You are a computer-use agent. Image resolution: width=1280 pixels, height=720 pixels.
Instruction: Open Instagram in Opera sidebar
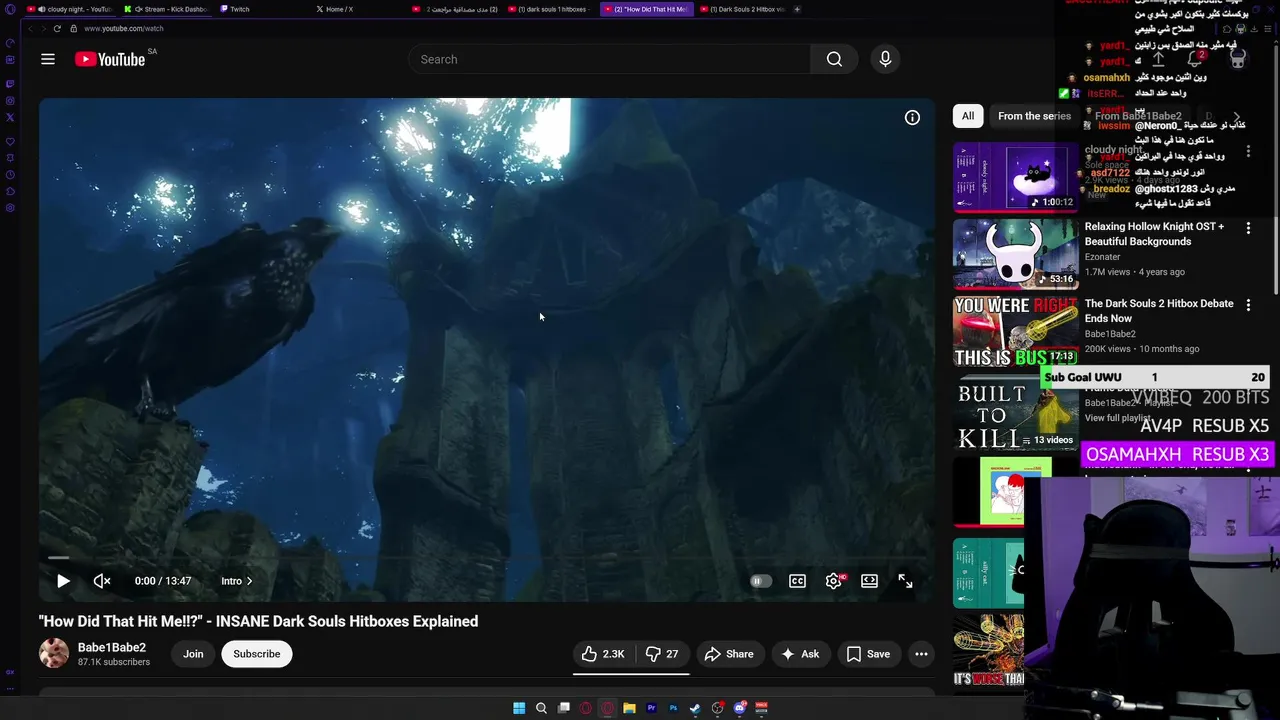10,100
